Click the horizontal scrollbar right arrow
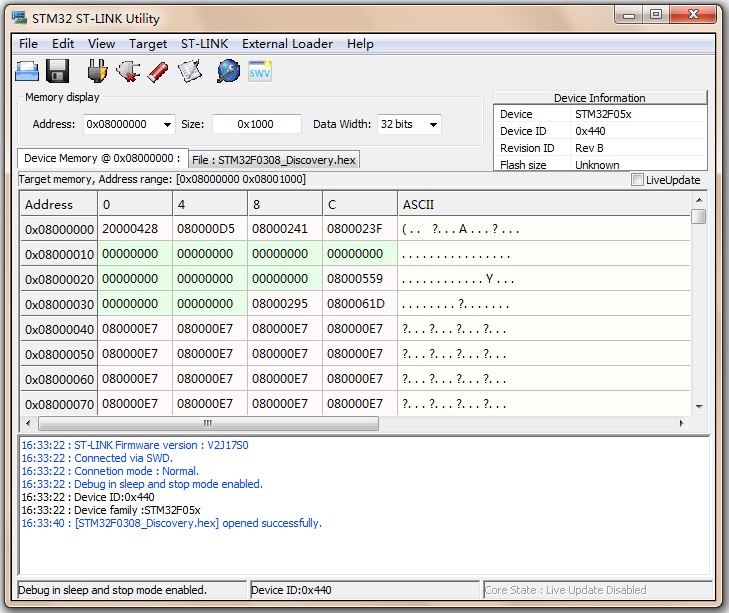729x613 pixels. click(x=682, y=423)
